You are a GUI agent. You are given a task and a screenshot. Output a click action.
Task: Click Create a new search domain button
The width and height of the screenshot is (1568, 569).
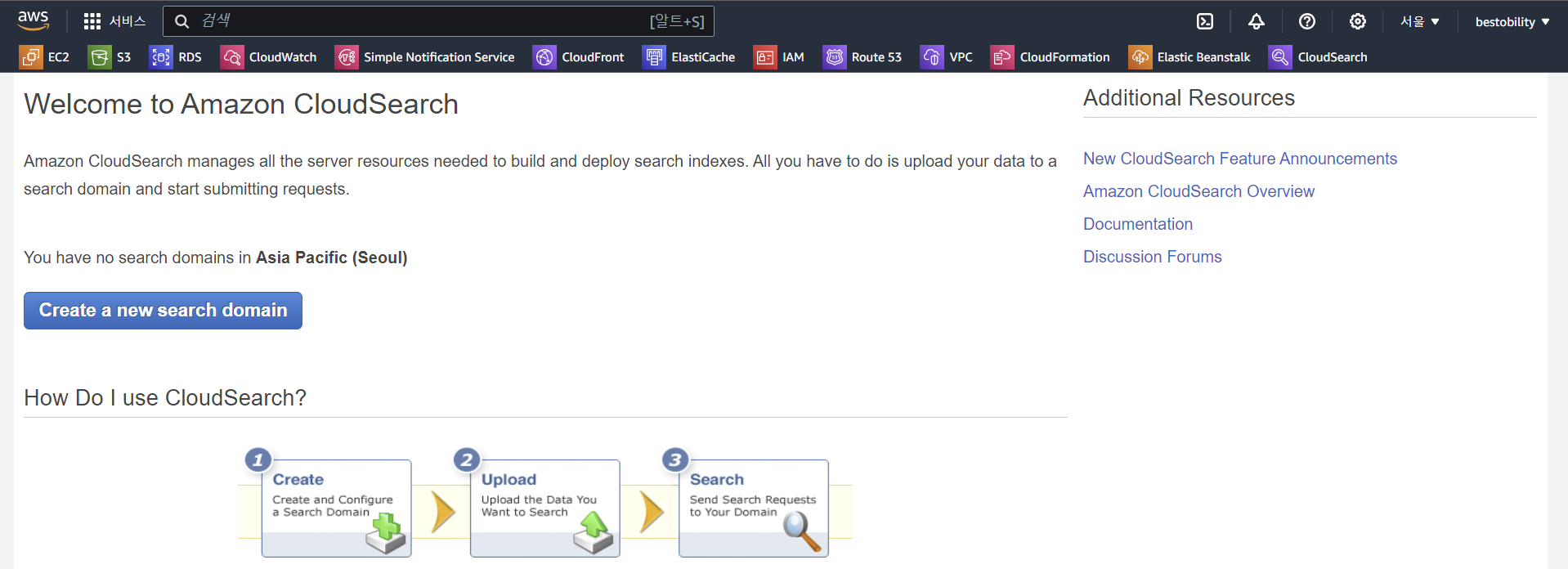point(163,311)
